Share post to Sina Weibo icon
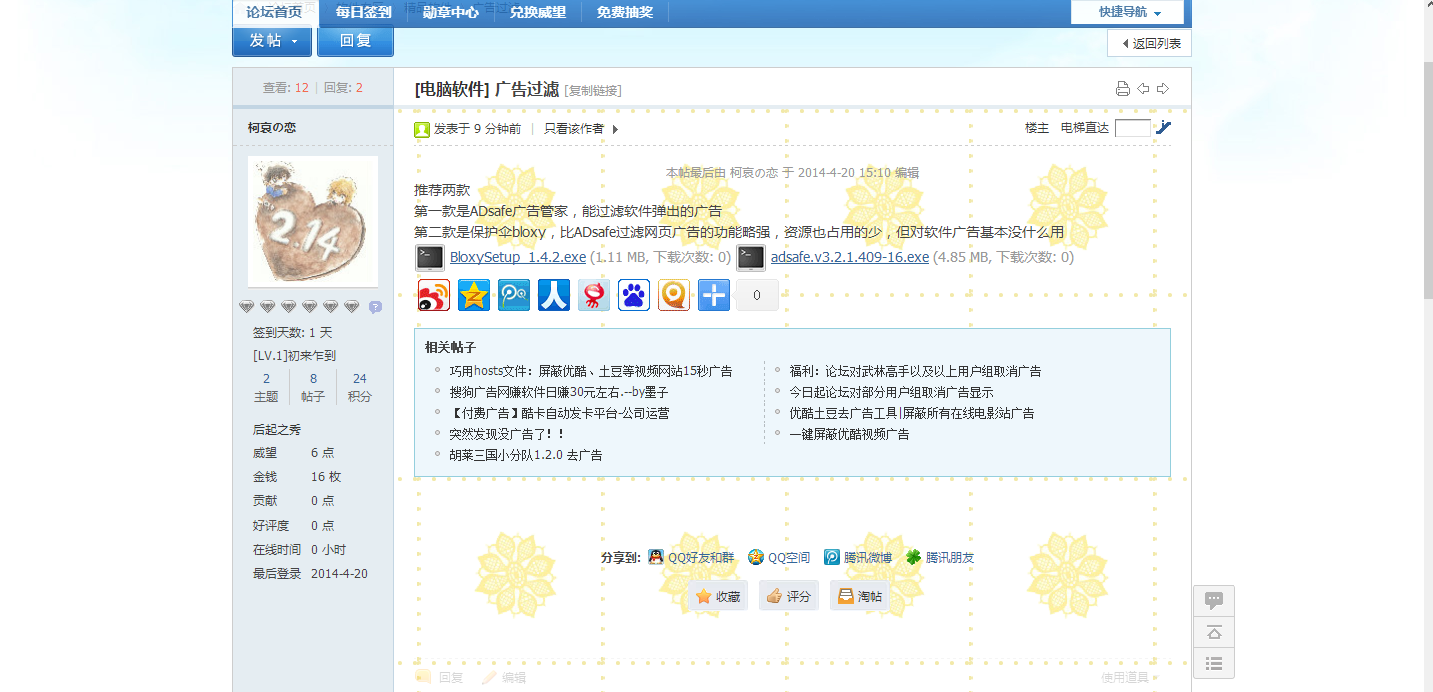Viewport: 1433px width, 692px height. point(434,295)
